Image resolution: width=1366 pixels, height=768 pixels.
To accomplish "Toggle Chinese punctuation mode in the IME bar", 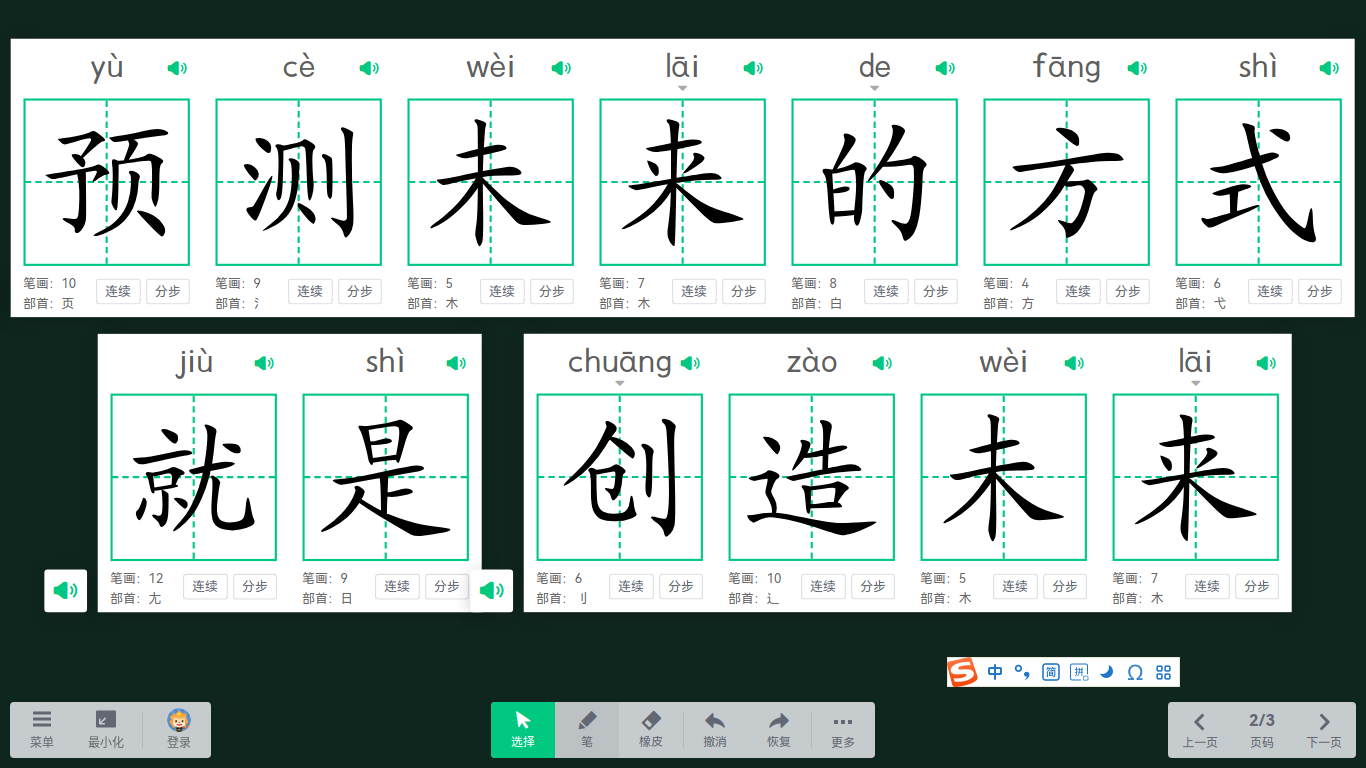I will [1022, 672].
